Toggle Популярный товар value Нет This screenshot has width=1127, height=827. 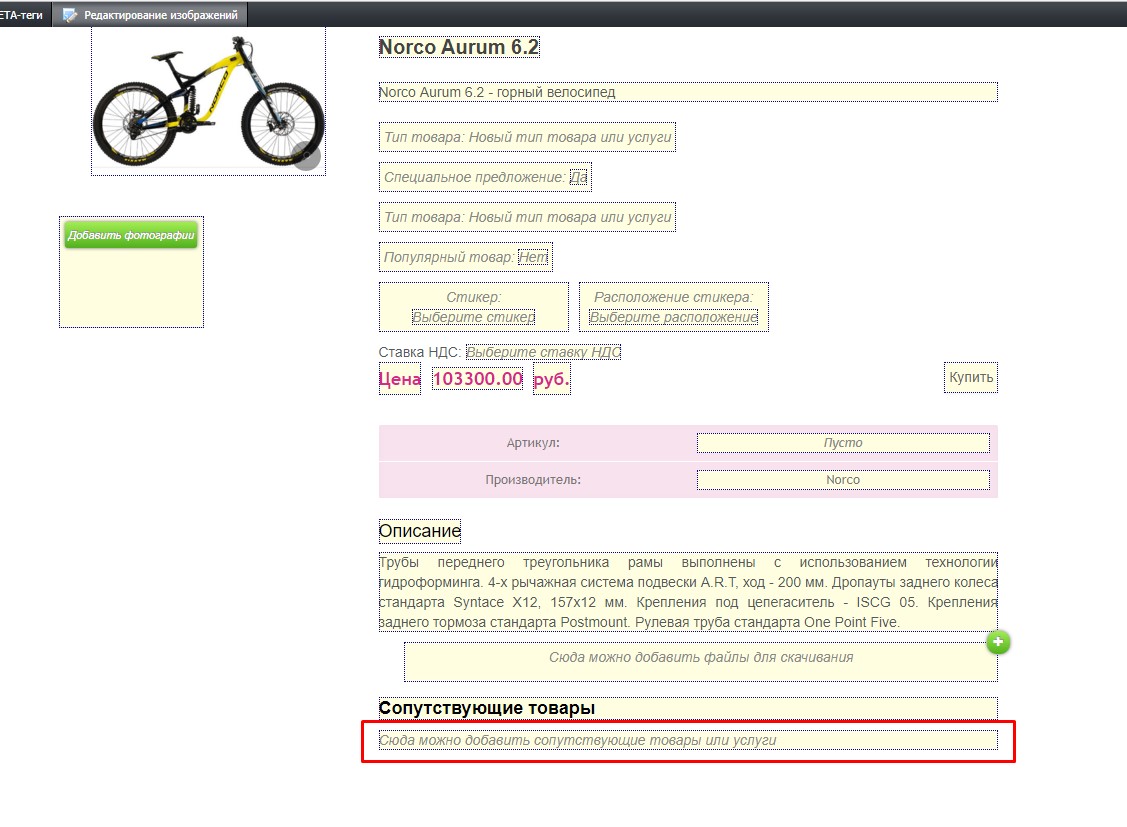[x=533, y=257]
